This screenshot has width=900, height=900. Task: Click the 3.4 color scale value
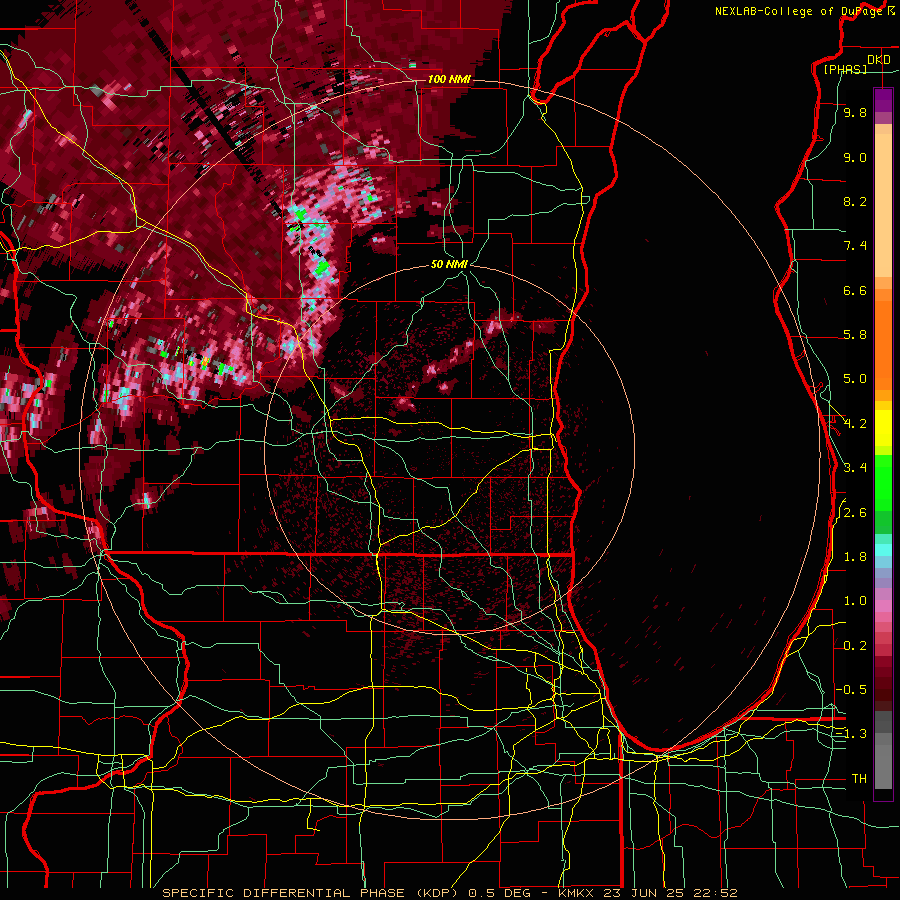(855, 468)
